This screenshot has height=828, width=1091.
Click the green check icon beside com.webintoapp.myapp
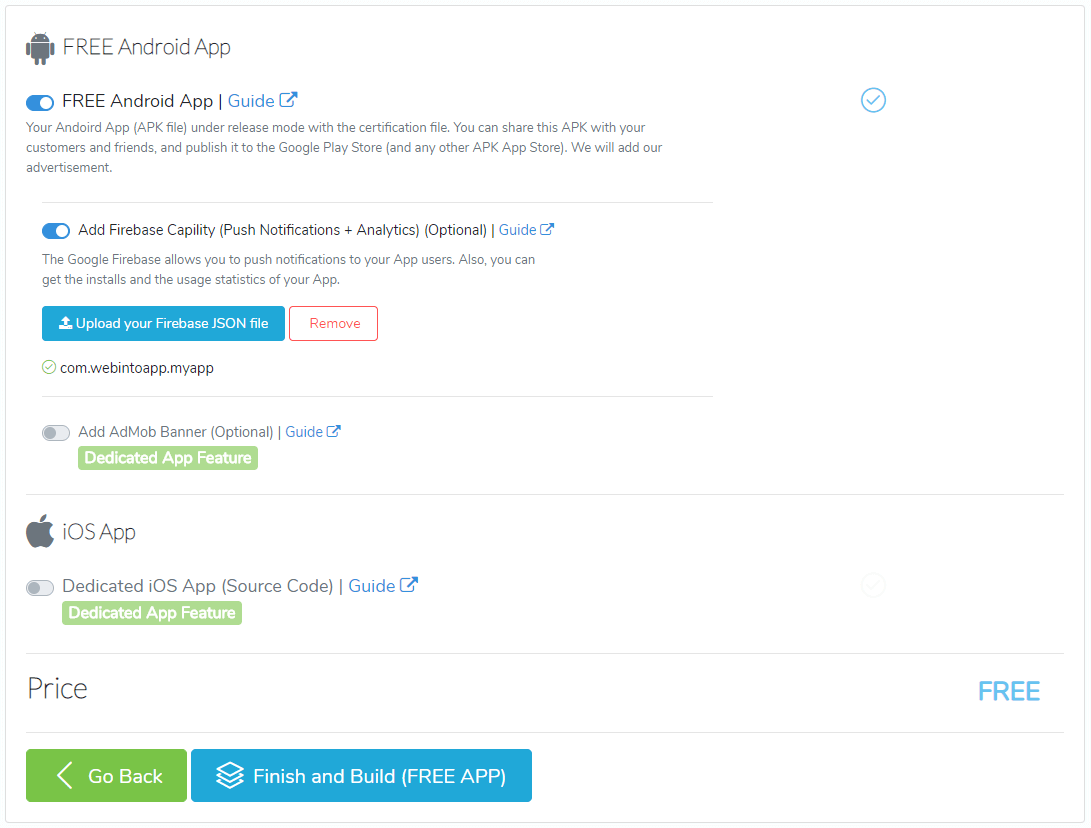tap(49, 367)
